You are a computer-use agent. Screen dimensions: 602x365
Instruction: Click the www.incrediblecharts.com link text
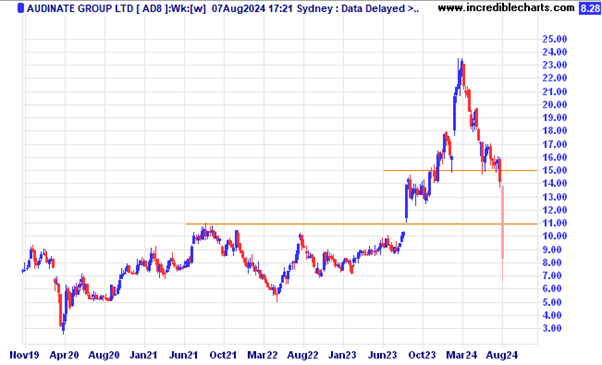(506, 8)
